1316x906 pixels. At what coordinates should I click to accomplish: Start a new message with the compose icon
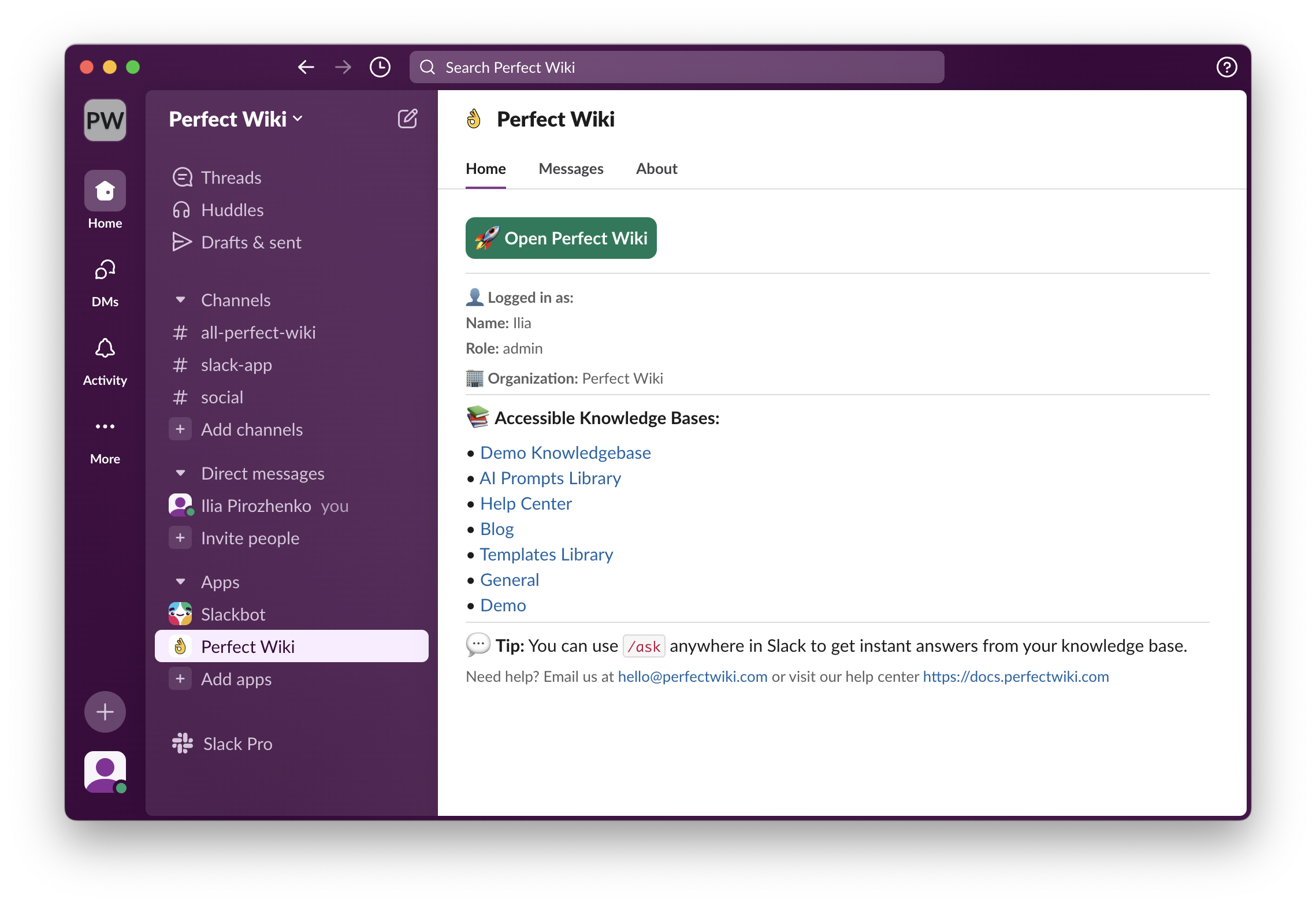coord(408,118)
